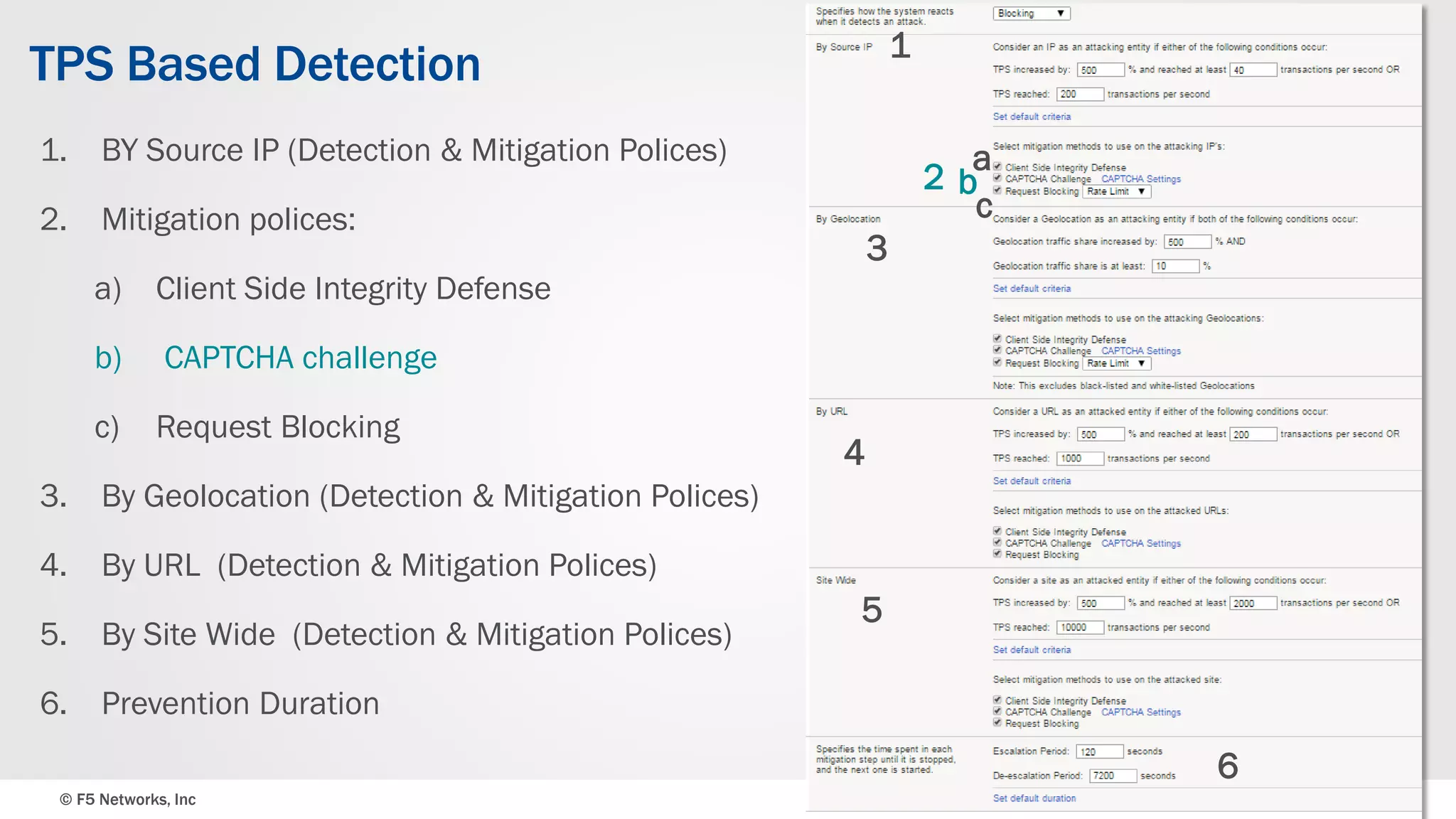
Task: Click Set default criteria under By Source IP
Action: pyautogui.click(x=1032, y=117)
